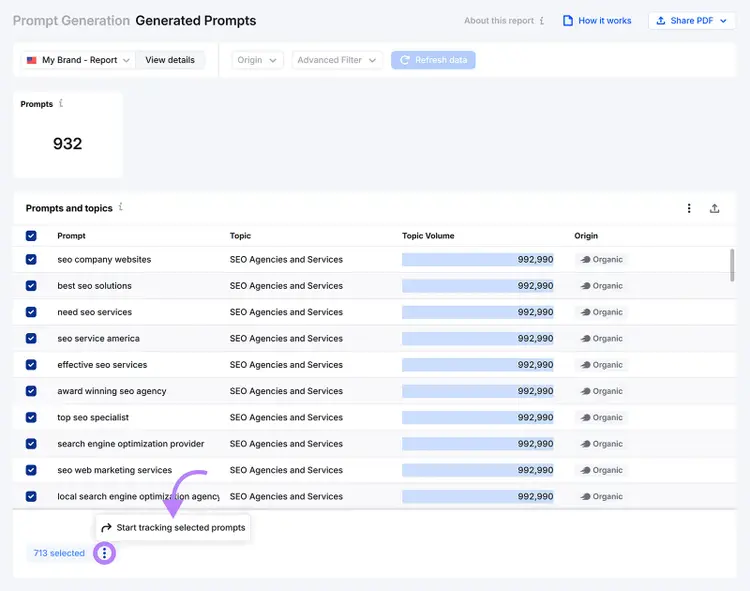Click the export upload icon in table header
This screenshot has width=750, height=591.
[x=714, y=208]
